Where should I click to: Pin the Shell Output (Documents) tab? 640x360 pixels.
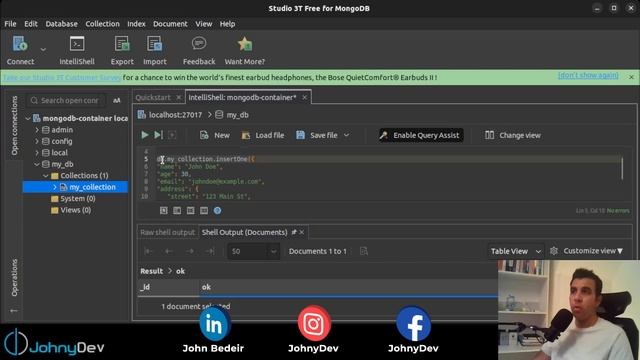tap(294, 232)
